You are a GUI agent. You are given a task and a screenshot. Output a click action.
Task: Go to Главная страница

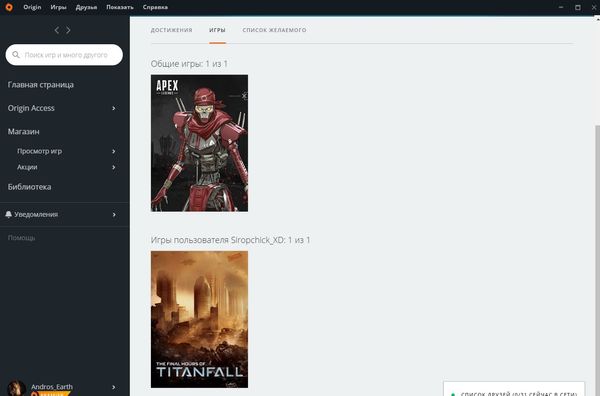(x=41, y=85)
